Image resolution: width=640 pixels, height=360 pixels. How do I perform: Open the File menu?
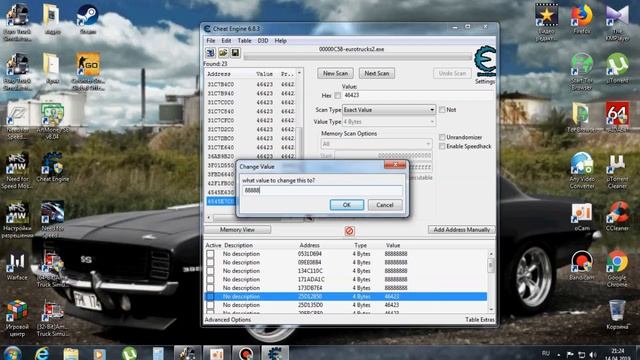pos(211,41)
